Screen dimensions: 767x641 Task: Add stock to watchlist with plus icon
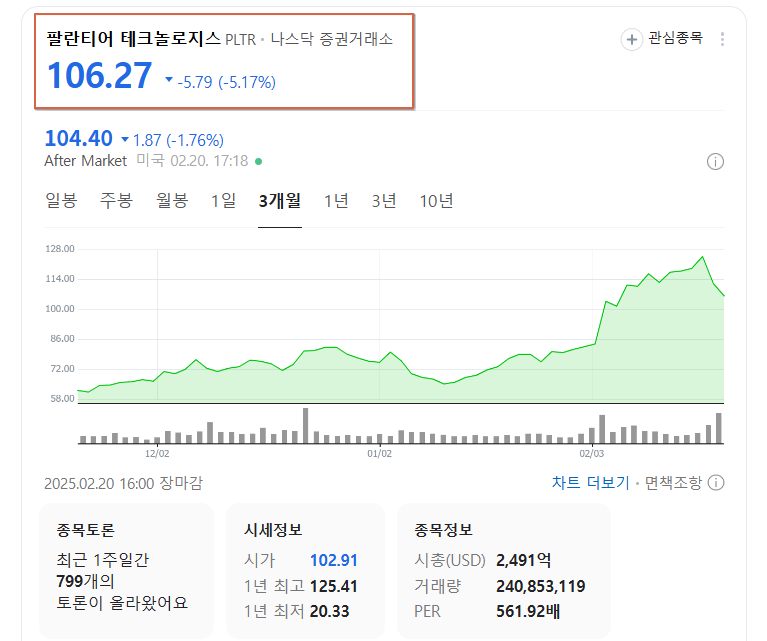point(632,39)
